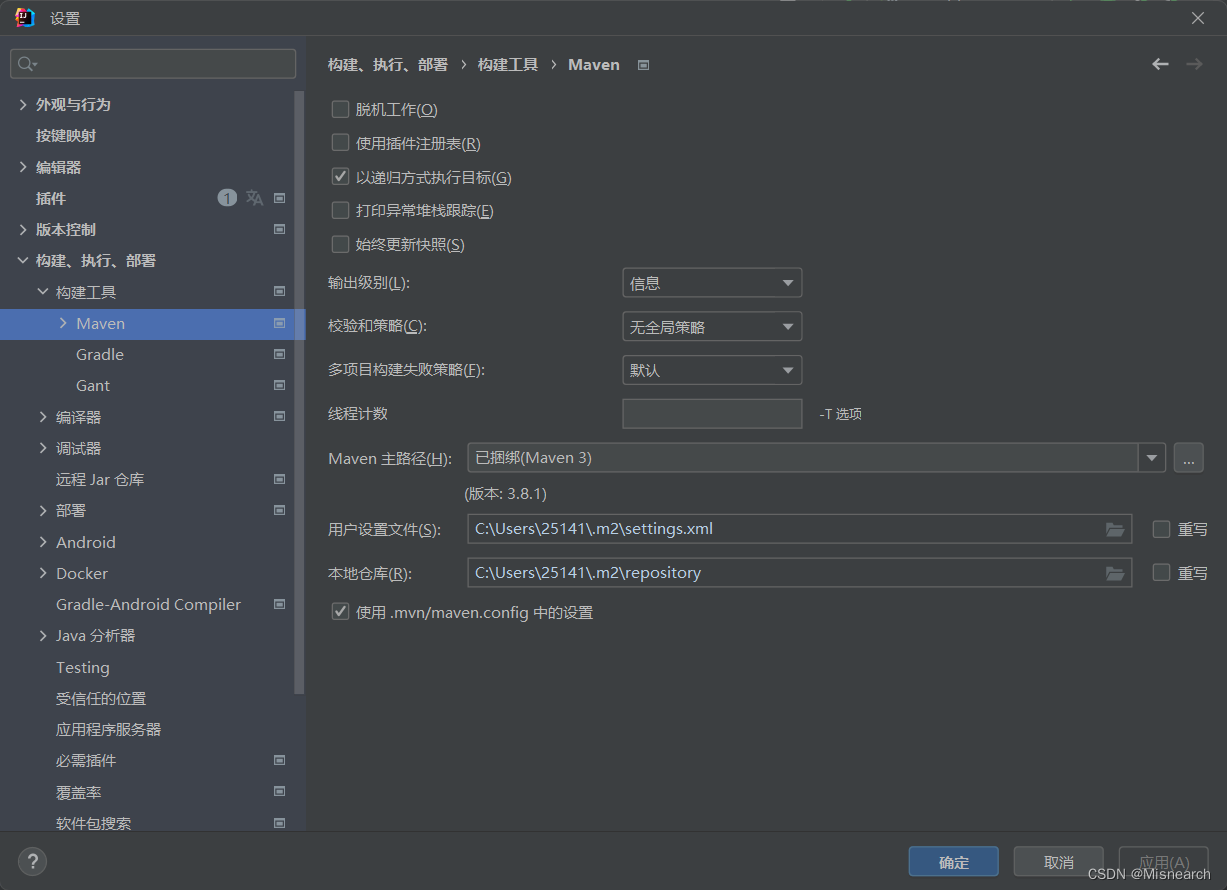1227x890 pixels.
Task: Expand the Docker tree node
Action: (x=43, y=573)
